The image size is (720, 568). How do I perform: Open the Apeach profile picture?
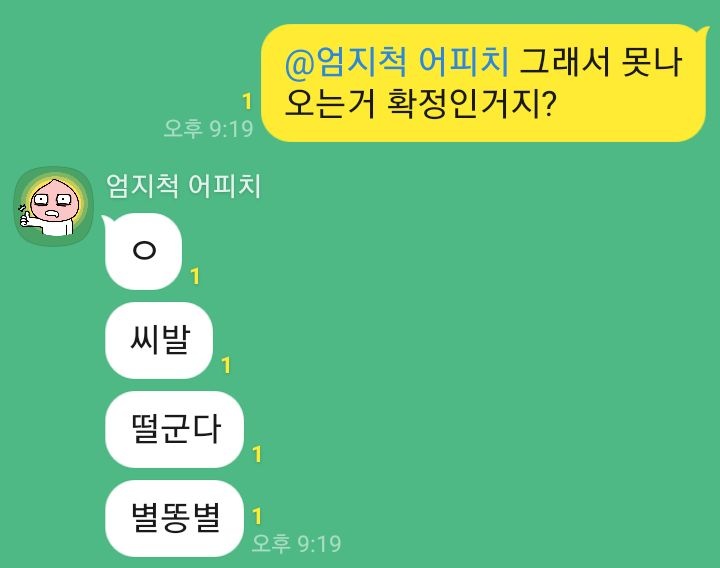coord(54,206)
